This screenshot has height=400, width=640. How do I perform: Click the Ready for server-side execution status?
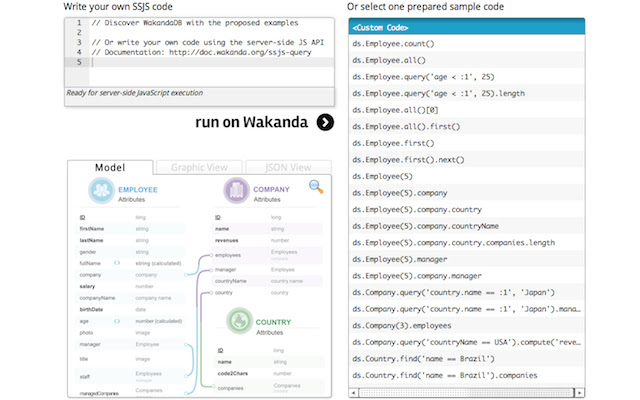(x=135, y=93)
